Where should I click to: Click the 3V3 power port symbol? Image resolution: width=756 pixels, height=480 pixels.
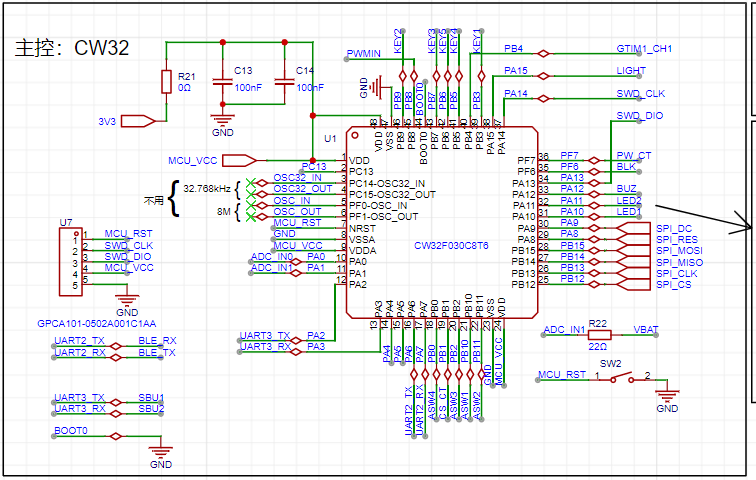[x=138, y=121]
